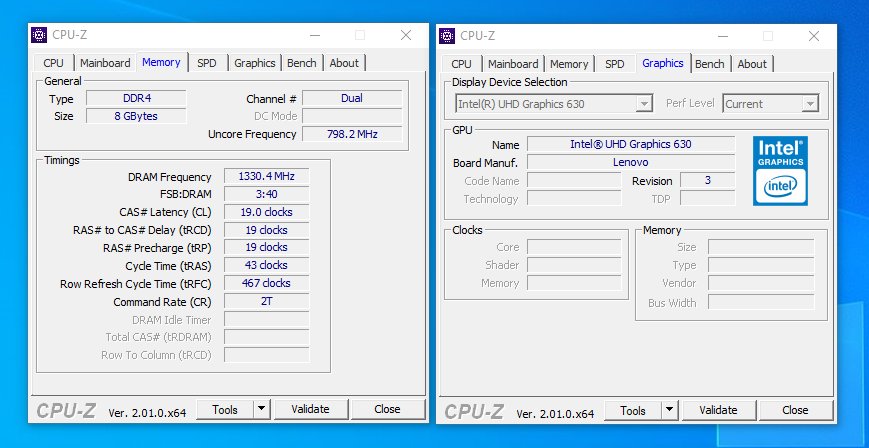Viewport: 869px width, 448px height.
Task: Click the 3:40 FSB:DRAM value
Action: coord(267,194)
